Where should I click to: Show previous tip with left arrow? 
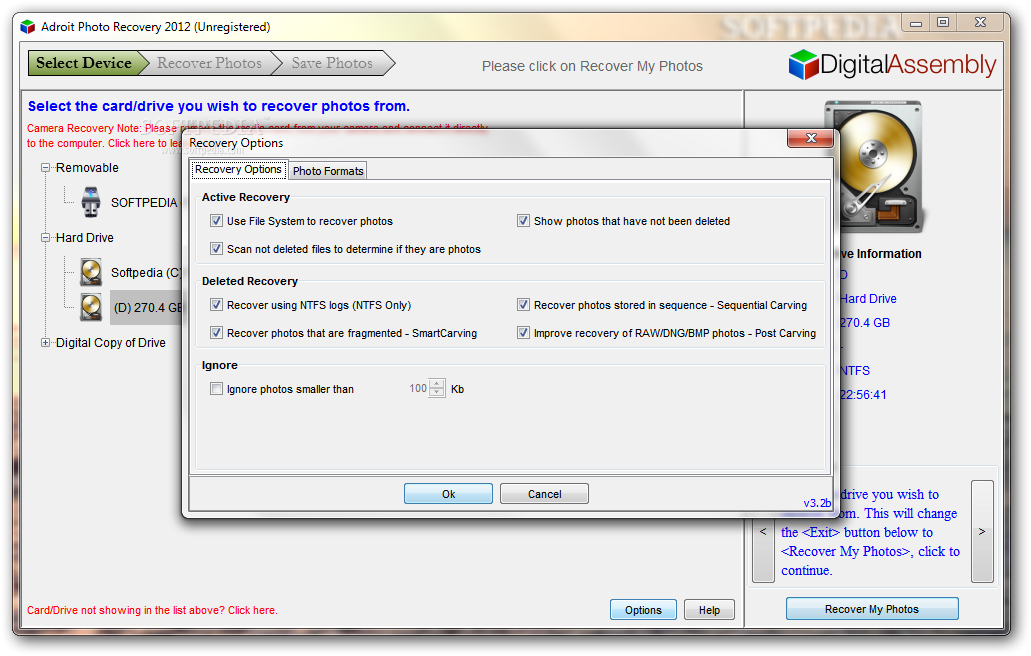763,531
